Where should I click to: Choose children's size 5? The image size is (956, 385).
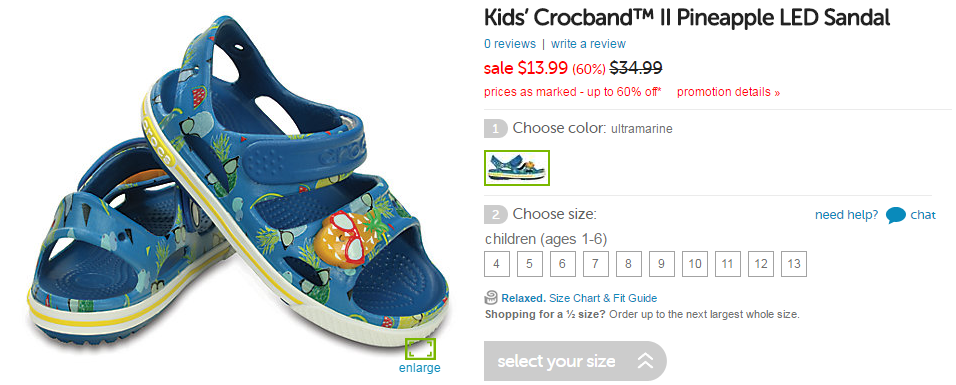pyautogui.click(x=530, y=264)
